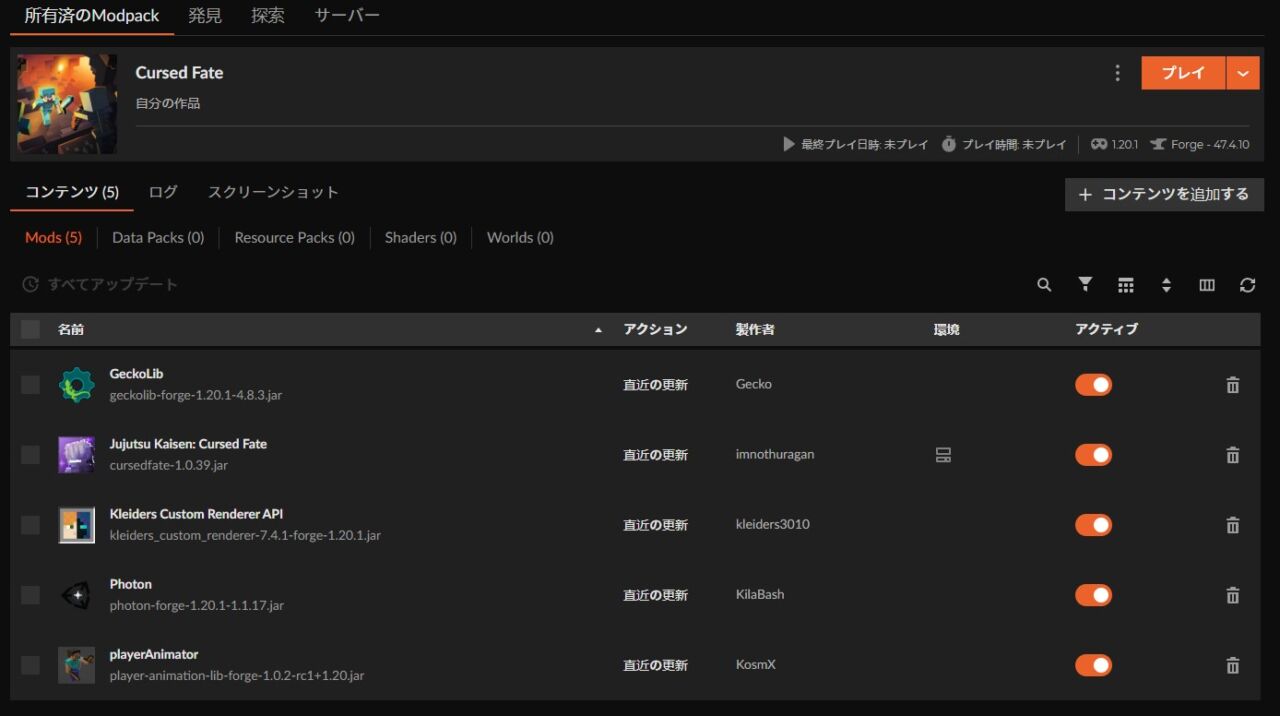
Task: Switch the mod list to grid view
Action: tap(1125, 285)
